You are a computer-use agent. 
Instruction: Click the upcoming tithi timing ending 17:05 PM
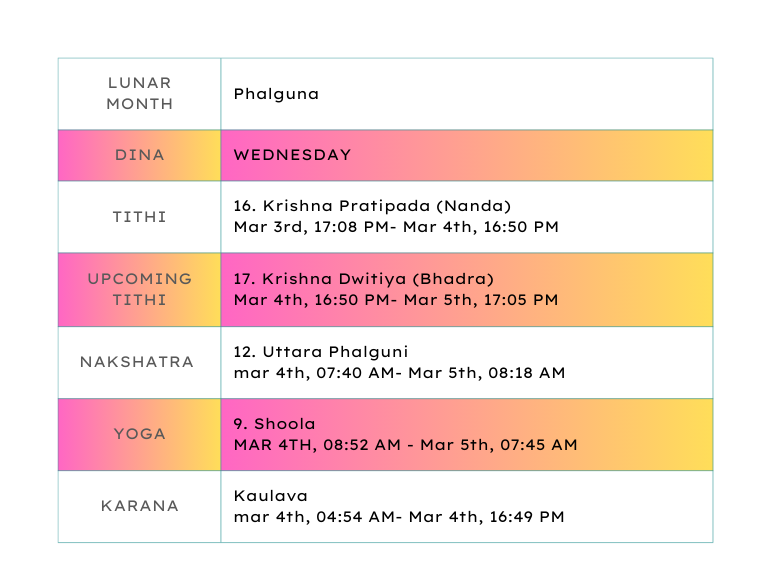click(x=396, y=299)
